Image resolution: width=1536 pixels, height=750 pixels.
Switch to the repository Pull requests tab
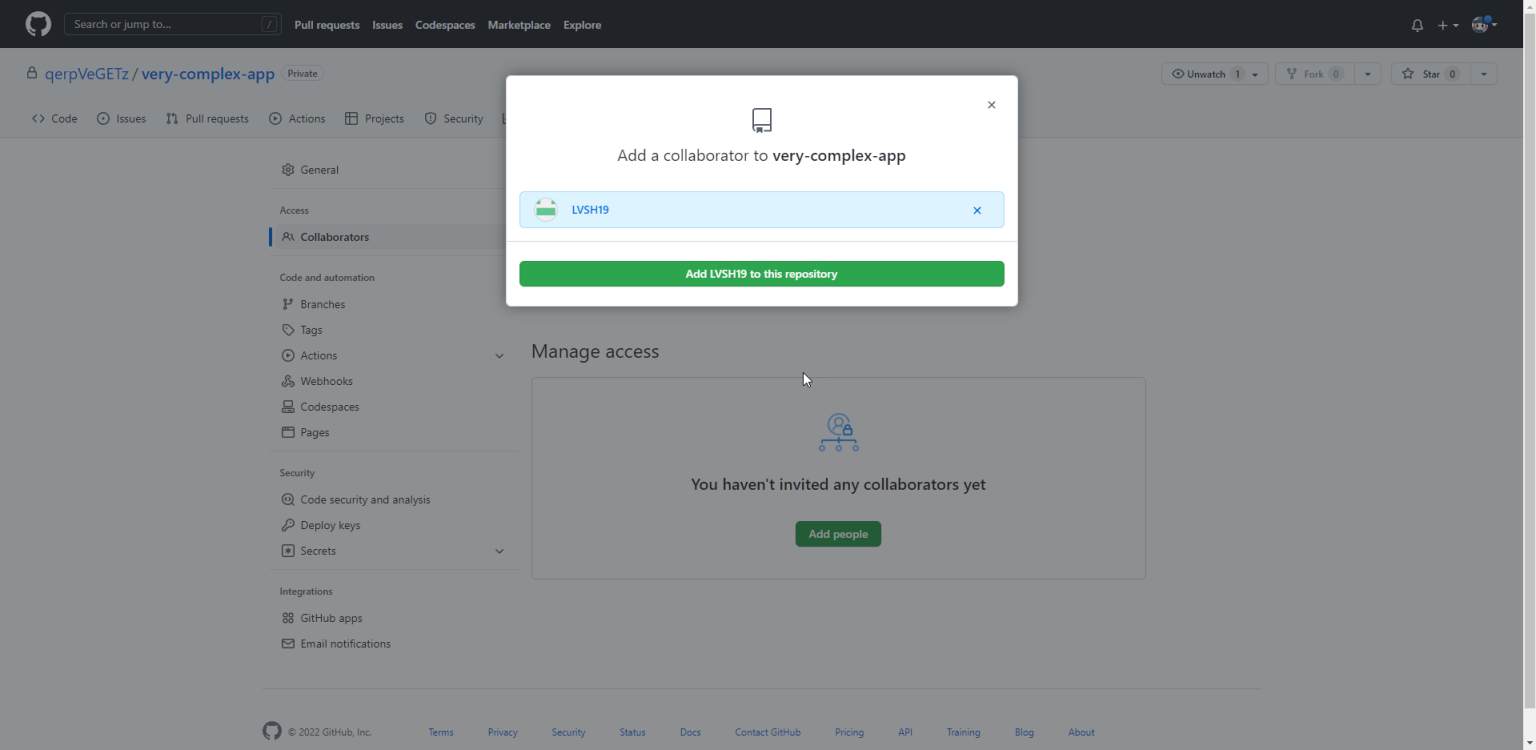[207, 119]
